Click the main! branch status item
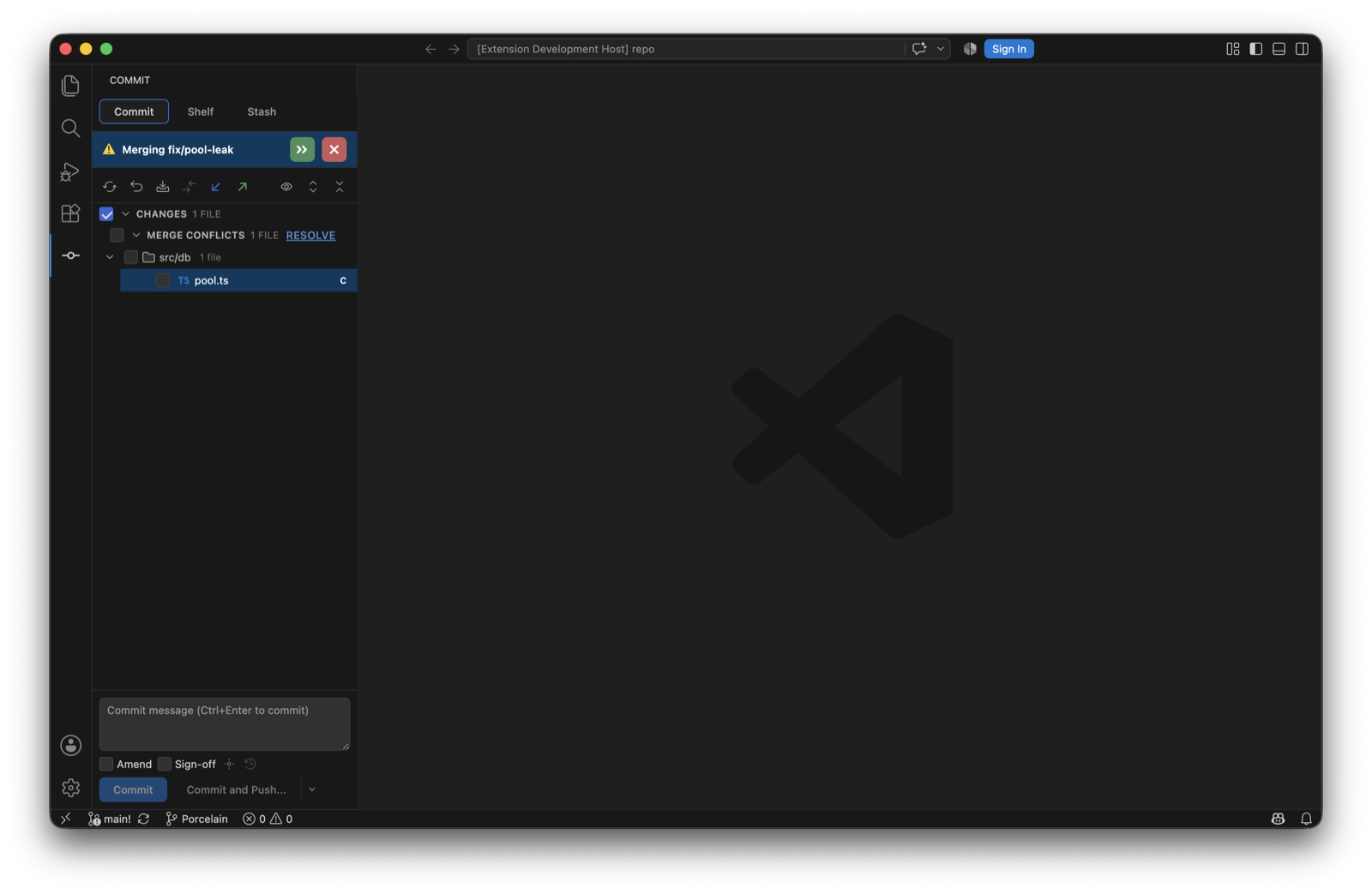The width and height of the screenshot is (1372, 894). [x=110, y=819]
